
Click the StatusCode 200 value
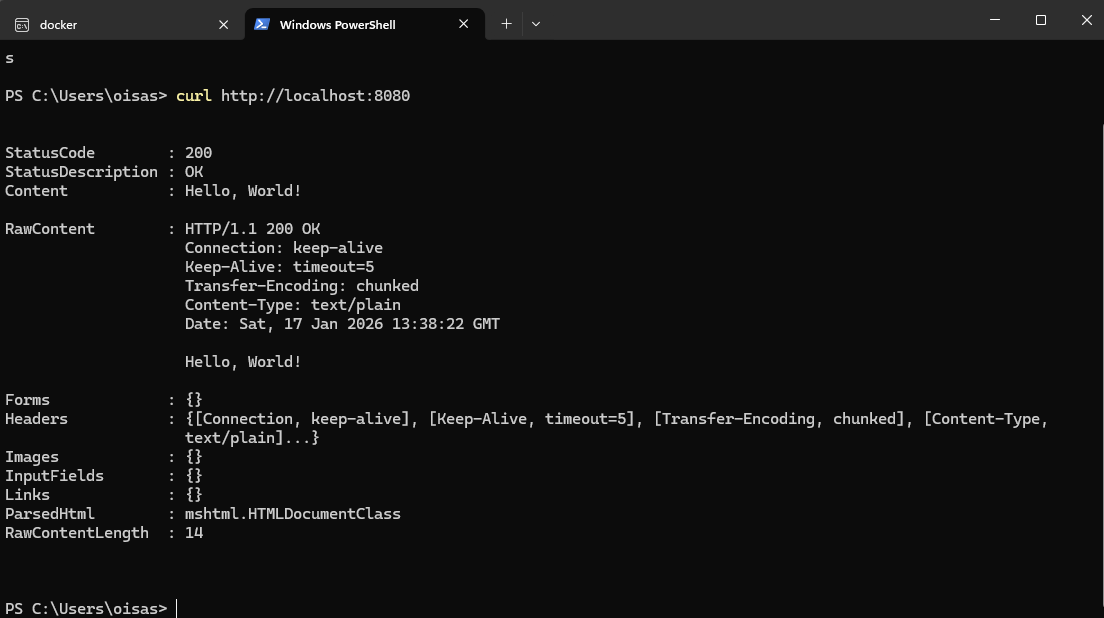(x=196, y=152)
